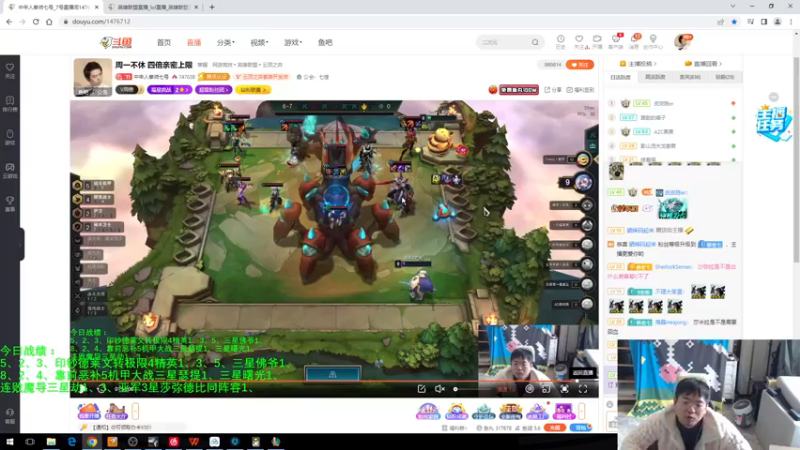Open the ranking list icon in left sidebar
800x450 pixels.
10,104
